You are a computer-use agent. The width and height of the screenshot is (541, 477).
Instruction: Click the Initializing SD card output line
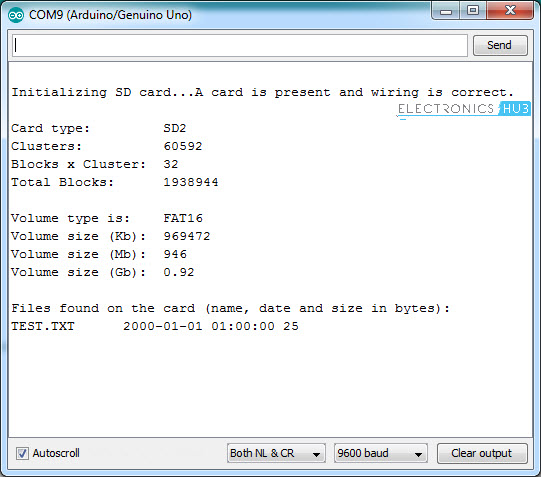click(x=263, y=92)
